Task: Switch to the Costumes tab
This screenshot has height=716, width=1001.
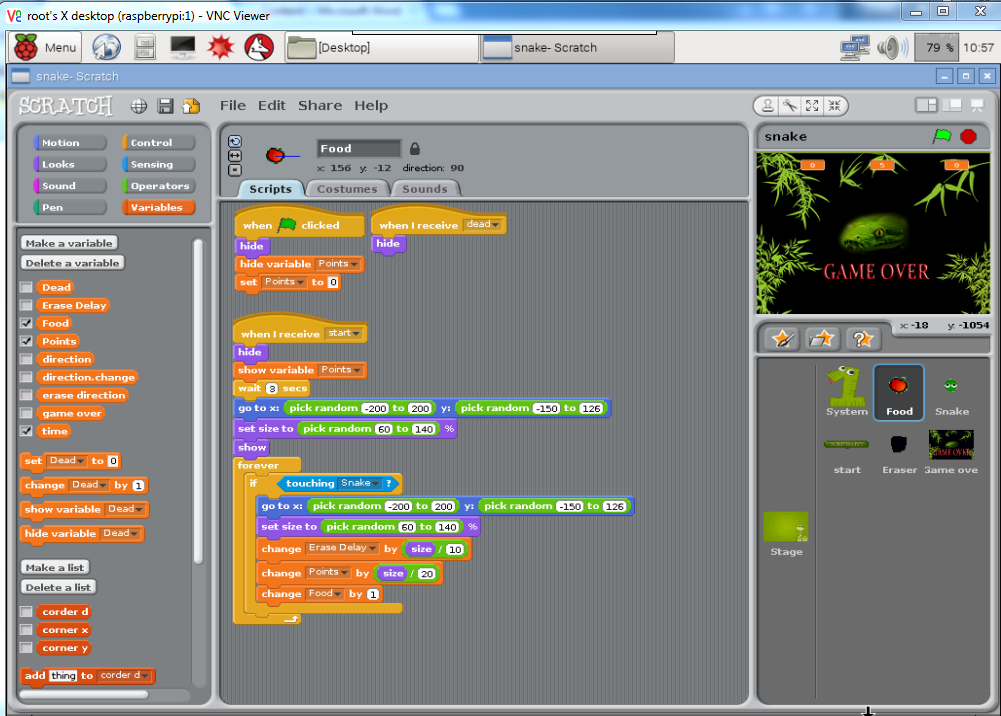Action: [347, 188]
